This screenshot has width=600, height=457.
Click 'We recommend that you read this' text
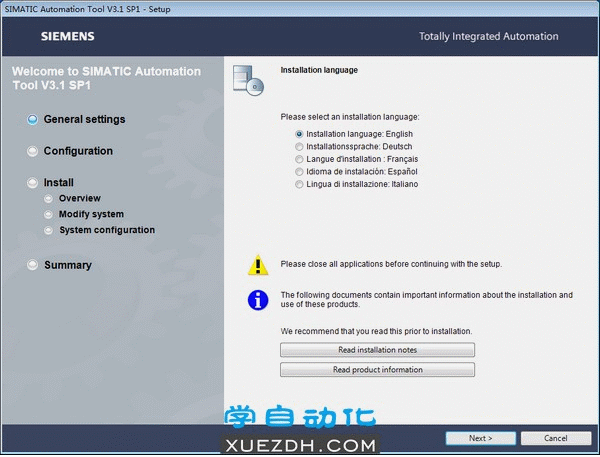tap(376, 331)
